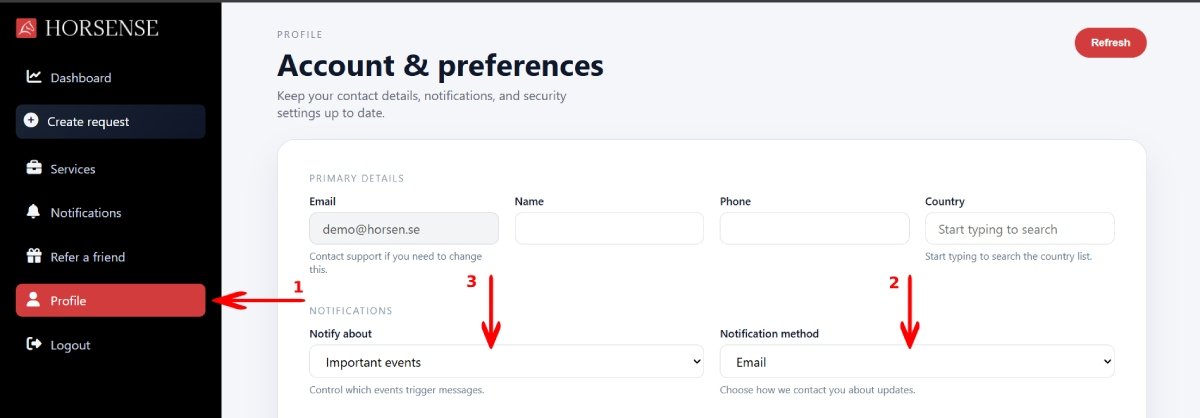Open the Country search combo box
Image resolution: width=1200 pixels, height=418 pixels.
coord(1019,229)
